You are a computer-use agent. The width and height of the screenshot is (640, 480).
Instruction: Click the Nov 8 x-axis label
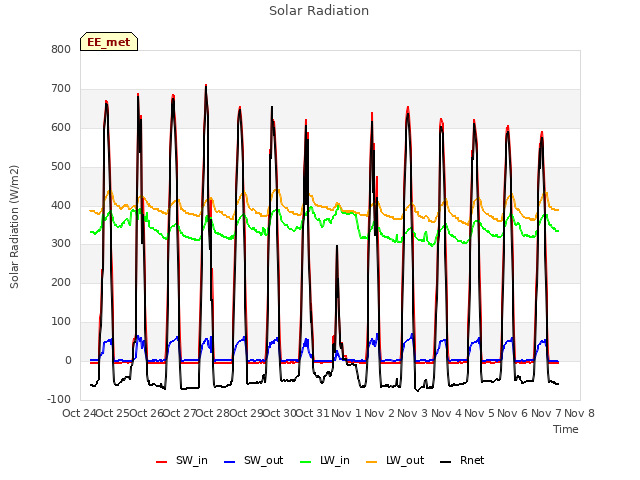[579, 413]
